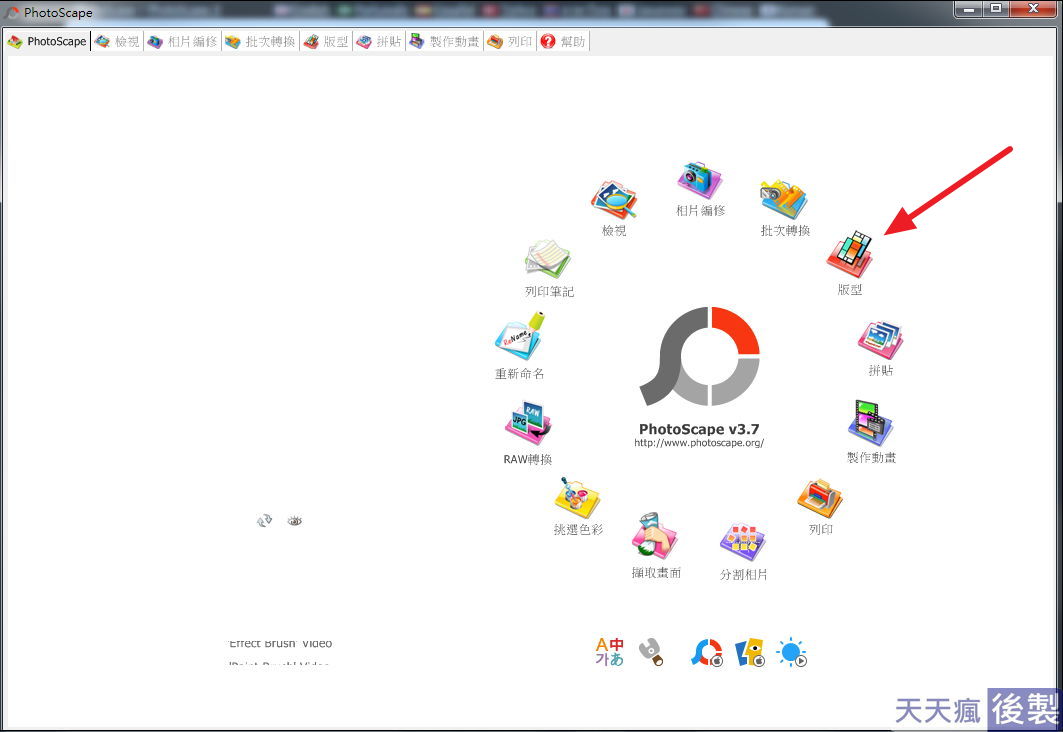Open the language selection icon
Image resolution: width=1063 pixels, height=732 pixels.
point(609,652)
